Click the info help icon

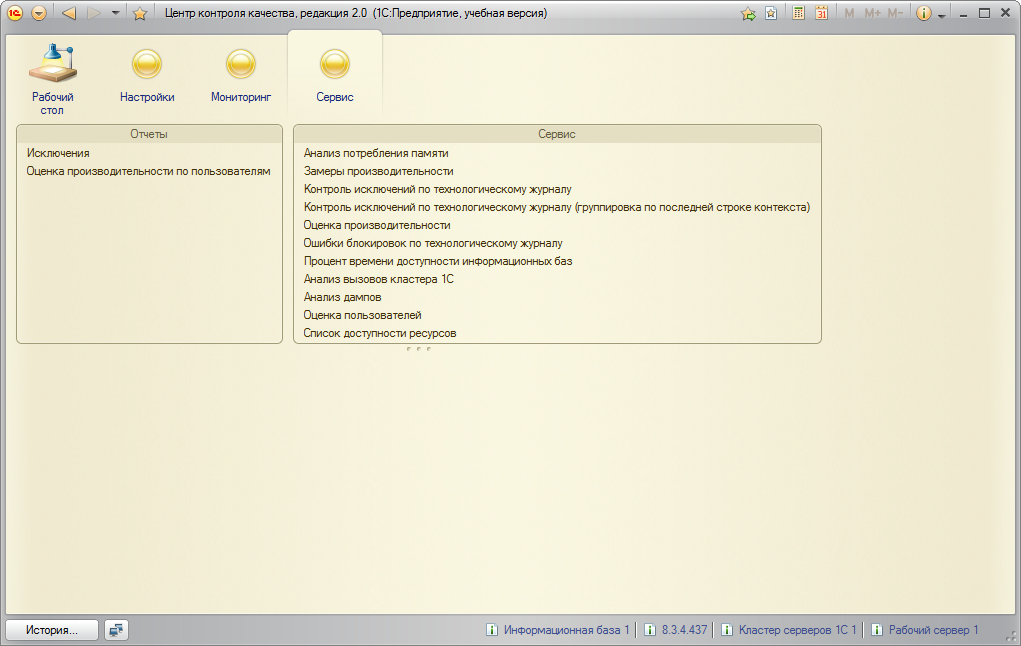coord(923,13)
